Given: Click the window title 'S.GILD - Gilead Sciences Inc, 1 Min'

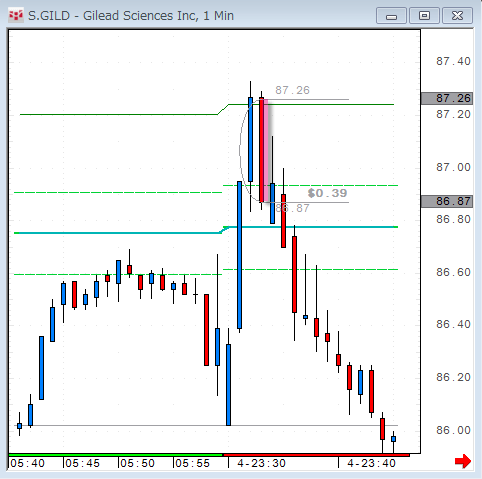Looking at the screenshot, I should click(131, 16).
